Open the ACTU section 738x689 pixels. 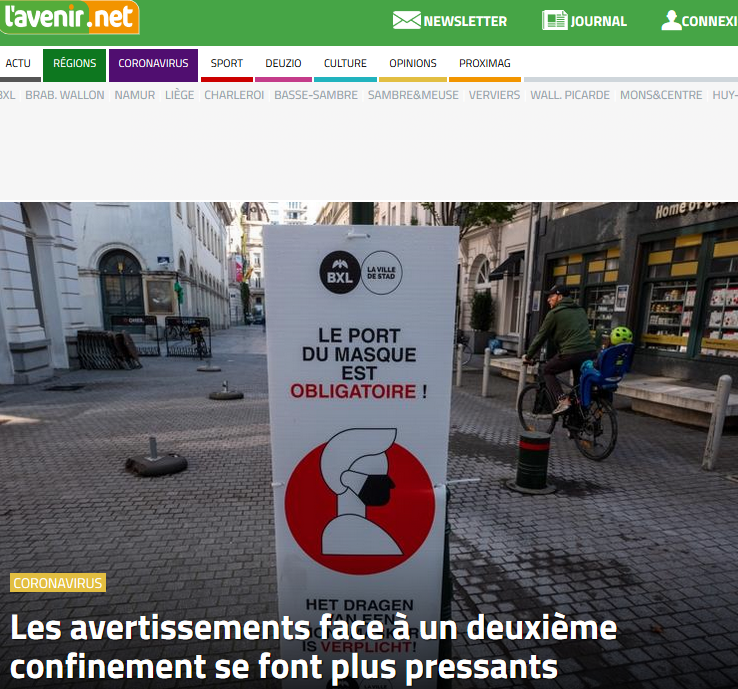[x=18, y=63]
